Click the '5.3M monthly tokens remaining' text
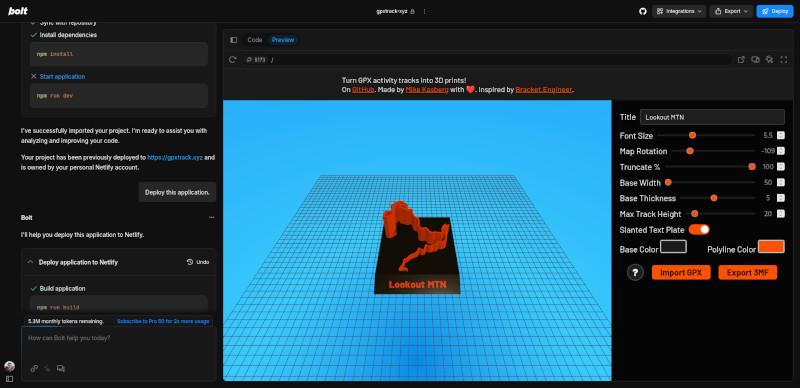Viewport: 800px width, 388px height. 66,321
